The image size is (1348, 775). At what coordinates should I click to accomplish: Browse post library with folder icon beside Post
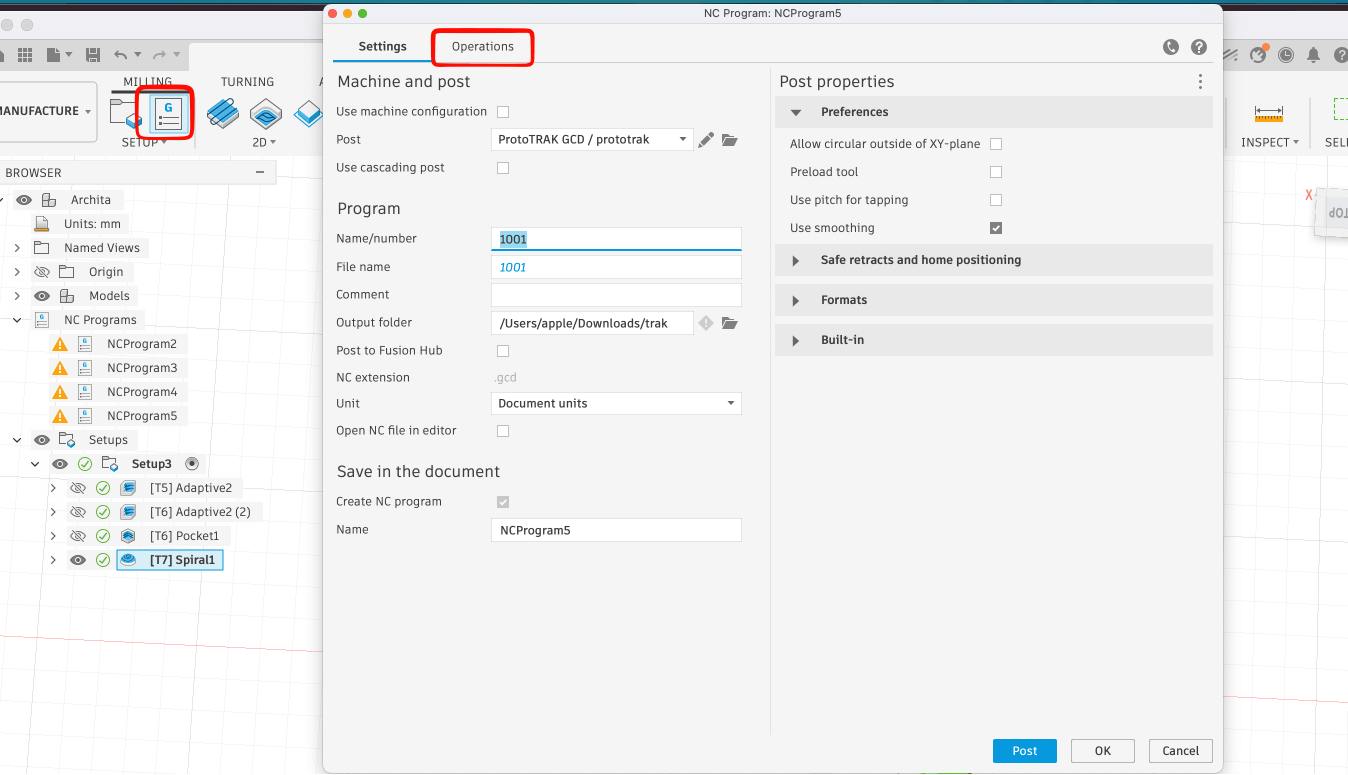729,140
